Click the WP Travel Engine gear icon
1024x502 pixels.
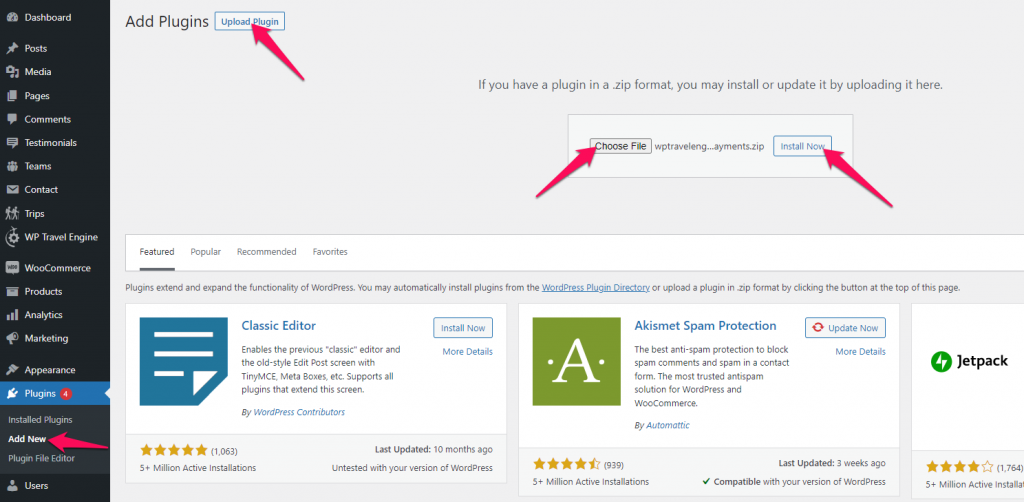point(12,237)
